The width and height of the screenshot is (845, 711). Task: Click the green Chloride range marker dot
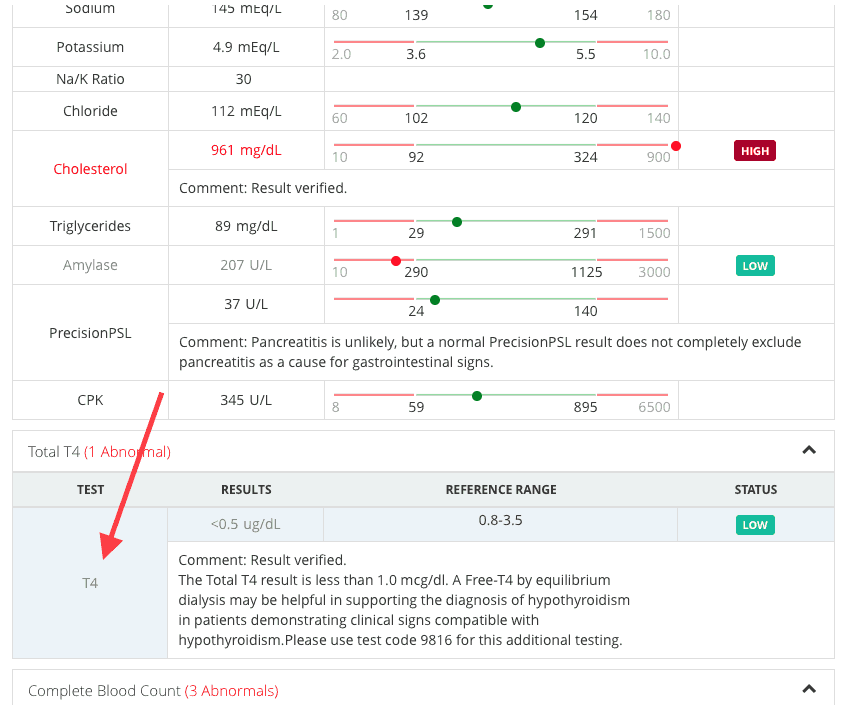(x=516, y=107)
